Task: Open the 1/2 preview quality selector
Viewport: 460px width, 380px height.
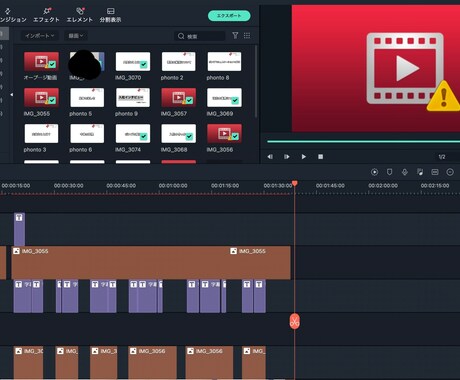Action: pyautogui.click(x=442, y=157)
